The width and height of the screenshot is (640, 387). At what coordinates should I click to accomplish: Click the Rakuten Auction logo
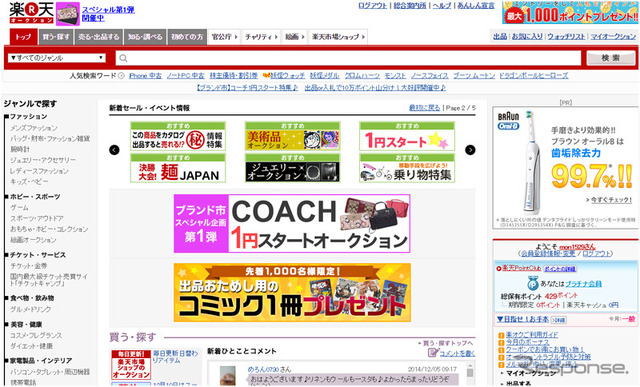(x=31, y=13)
